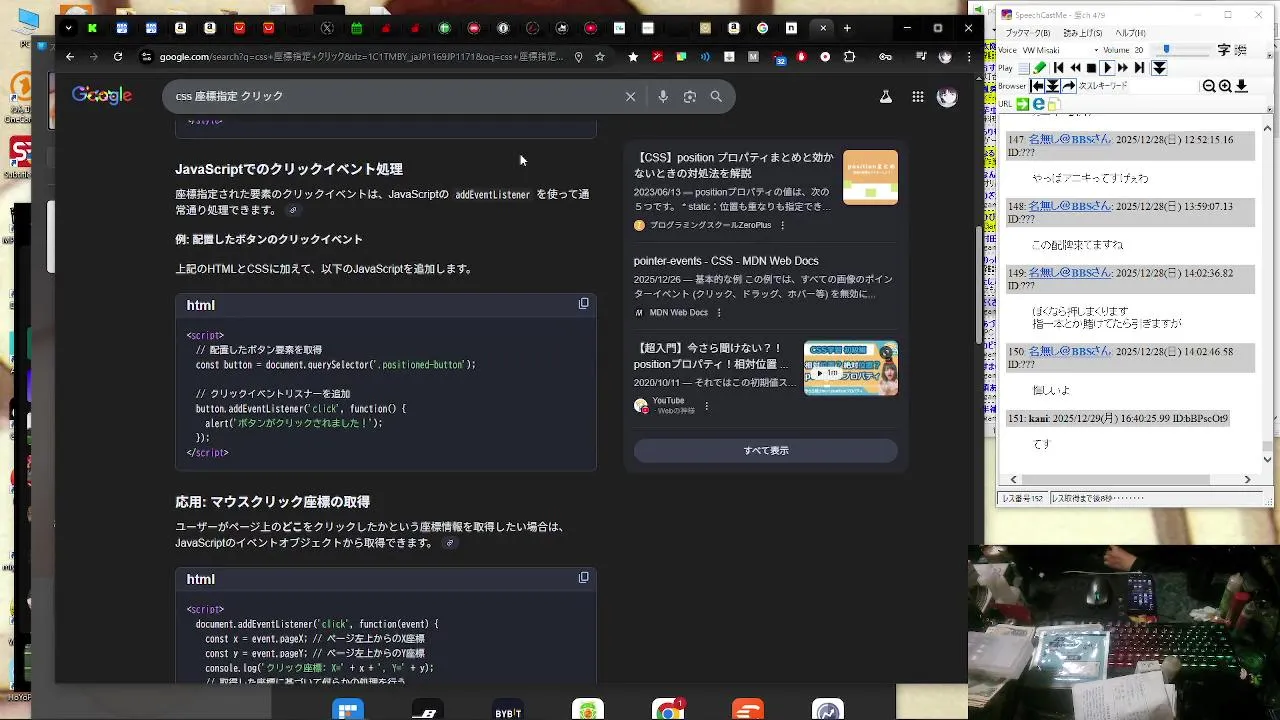Open Google Search Labs flask icon
The width and height of the screenshot is (1280, 720).
coord(885,97)
